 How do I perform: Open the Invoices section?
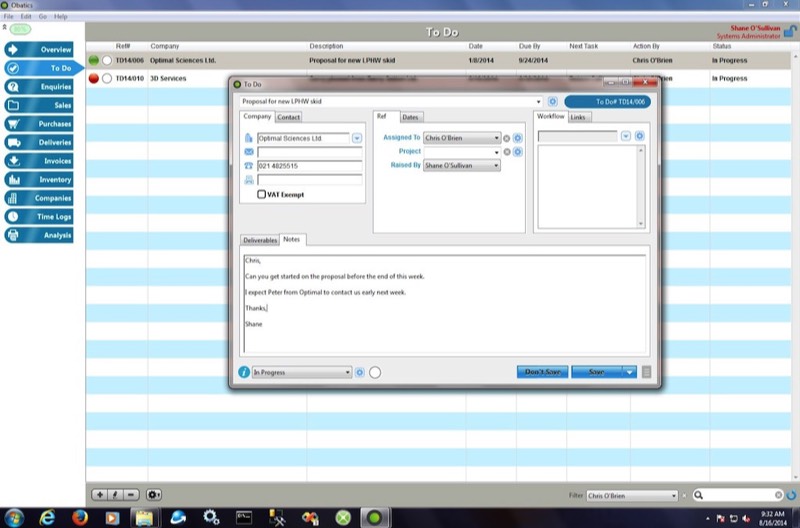pos(39,161)
